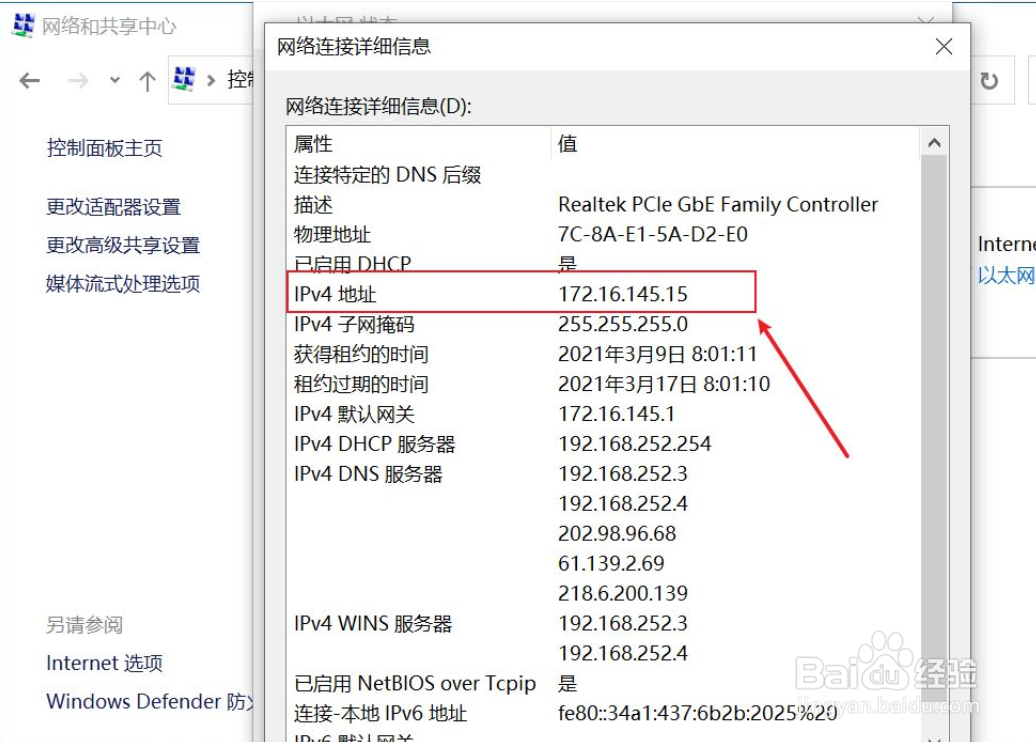Click the network icon in the address bar
Viewport: 1036px width, 742px height.
pos(182,80)
